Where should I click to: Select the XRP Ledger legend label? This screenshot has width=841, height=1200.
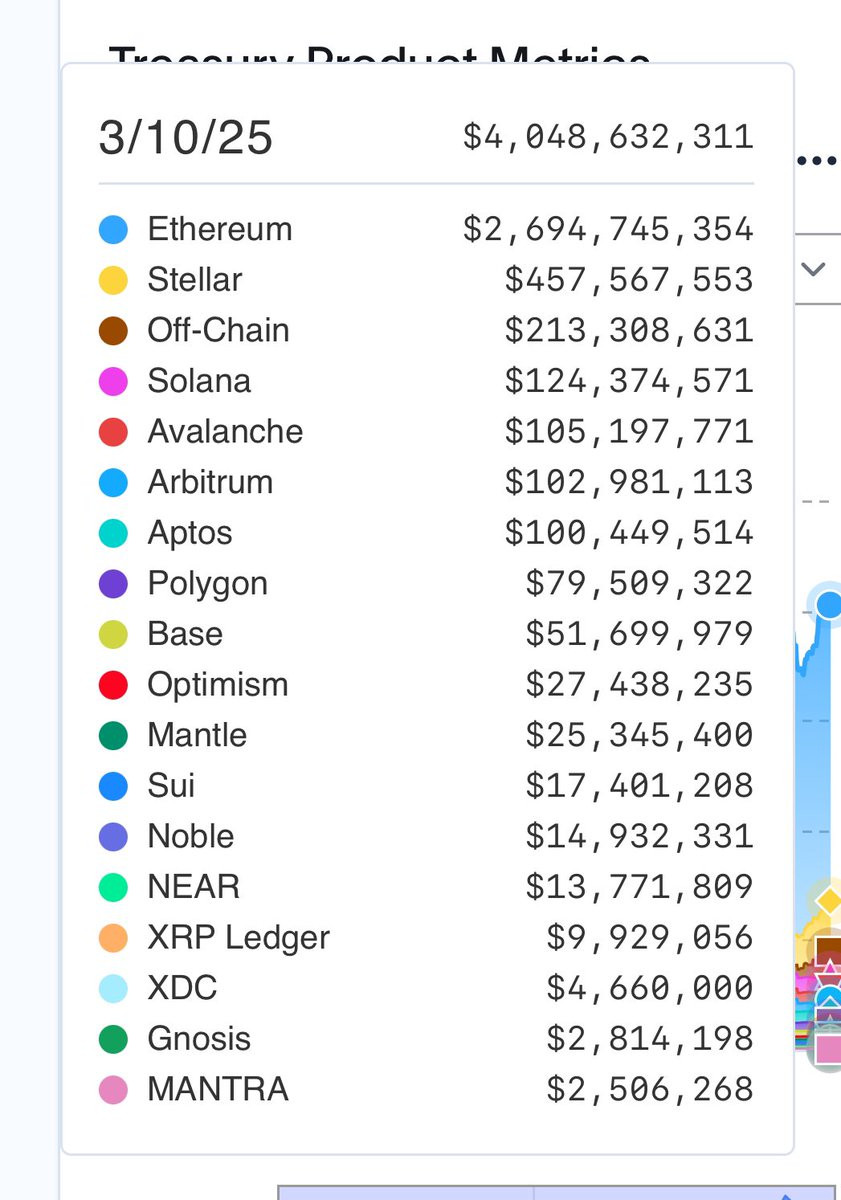click(x=238, y=938)
